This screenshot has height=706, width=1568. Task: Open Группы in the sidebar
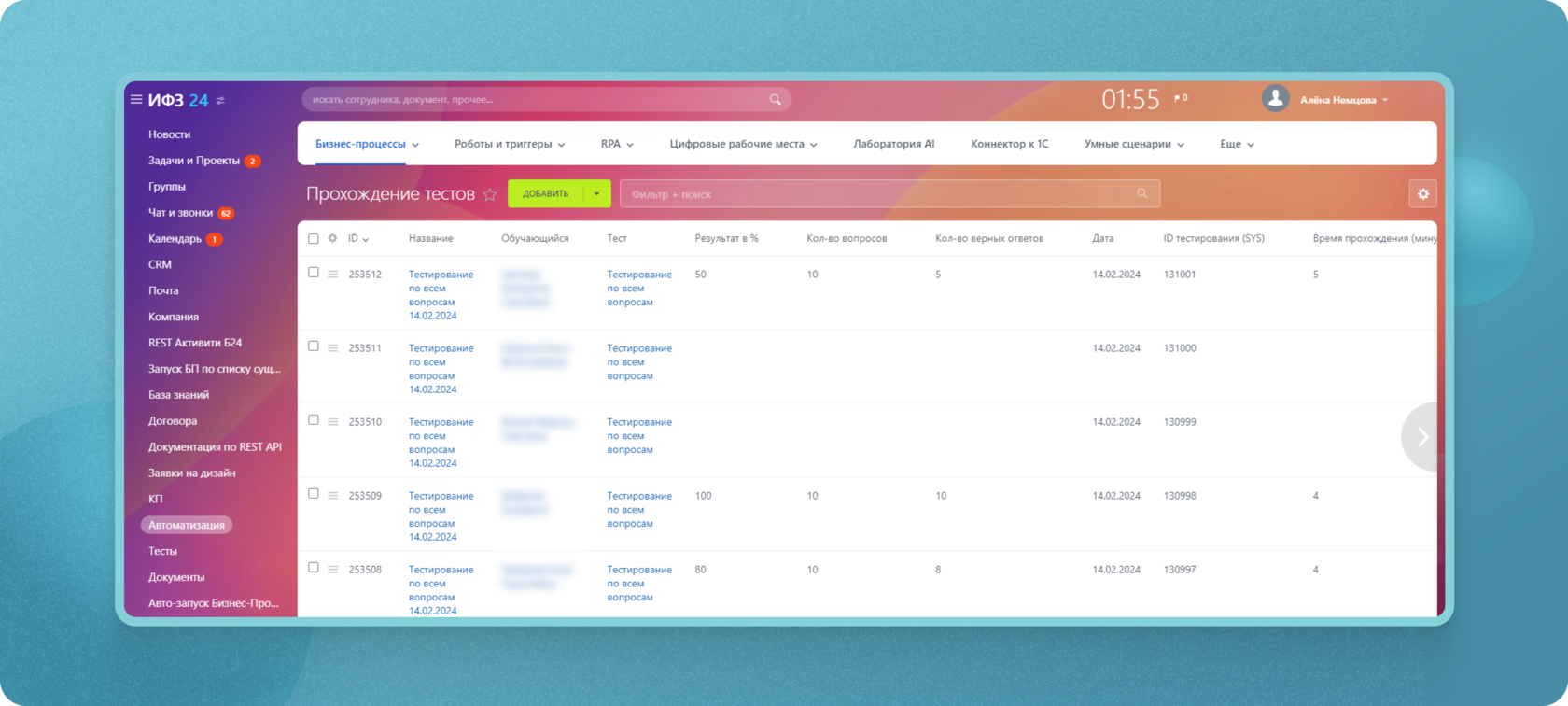[x=166, y=187]
